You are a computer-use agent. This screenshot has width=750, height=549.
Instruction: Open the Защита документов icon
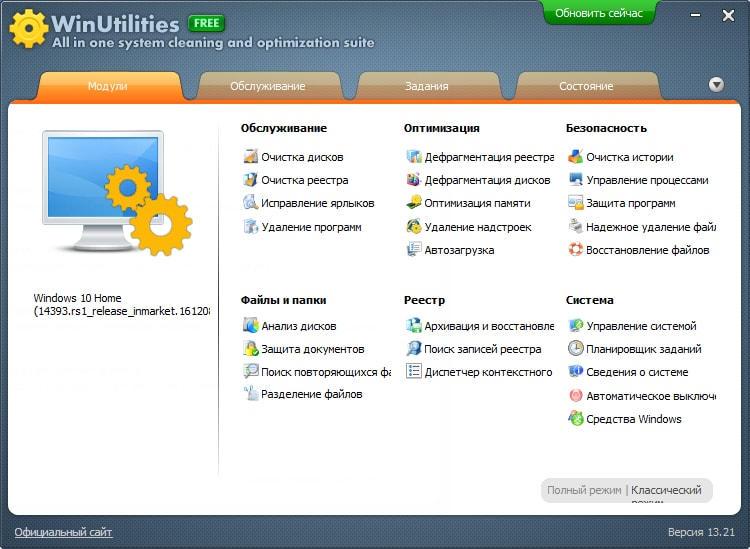point(251,349)
